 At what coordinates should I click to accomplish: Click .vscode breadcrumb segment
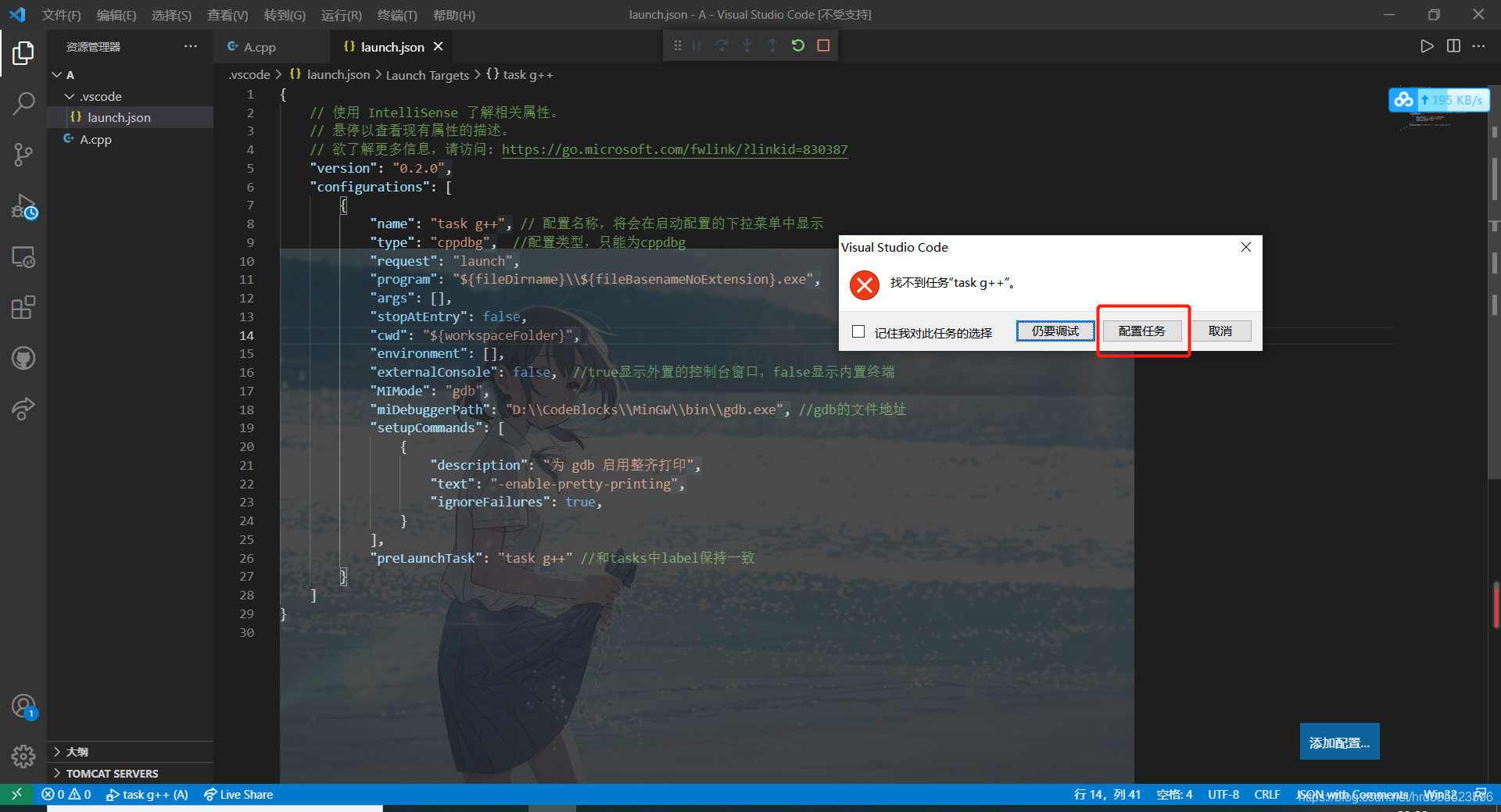tap(249, 75)
